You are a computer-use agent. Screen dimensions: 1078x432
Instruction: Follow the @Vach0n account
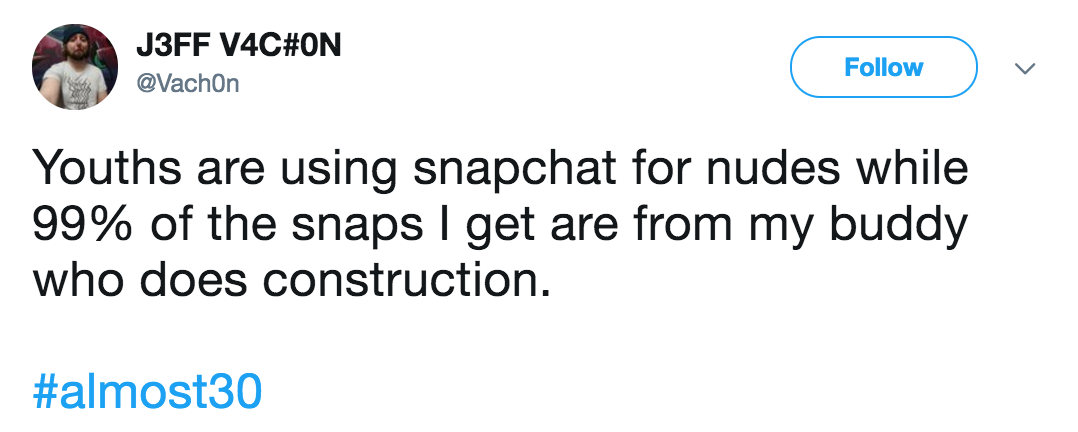click(883, 67)
